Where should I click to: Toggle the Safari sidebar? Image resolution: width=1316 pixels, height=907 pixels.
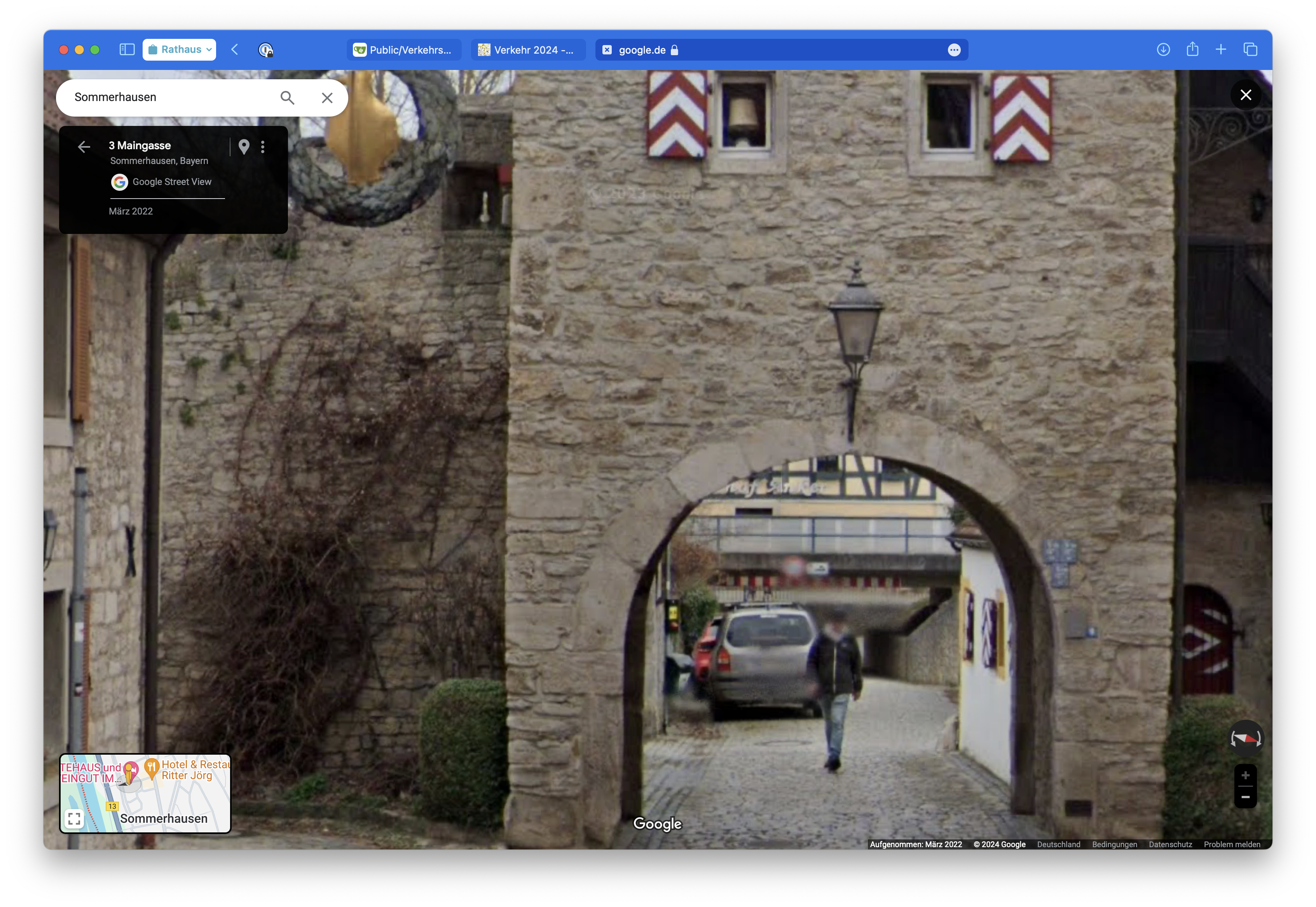(127, 49)
